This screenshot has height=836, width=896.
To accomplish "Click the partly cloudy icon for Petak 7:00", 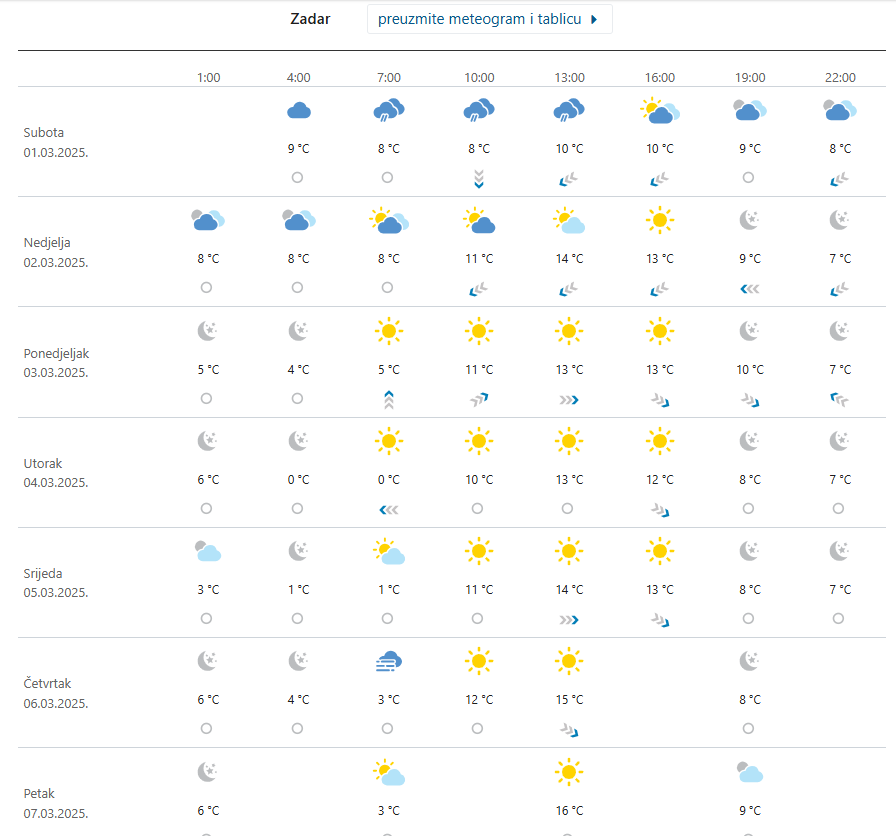I will coord(388,772).
